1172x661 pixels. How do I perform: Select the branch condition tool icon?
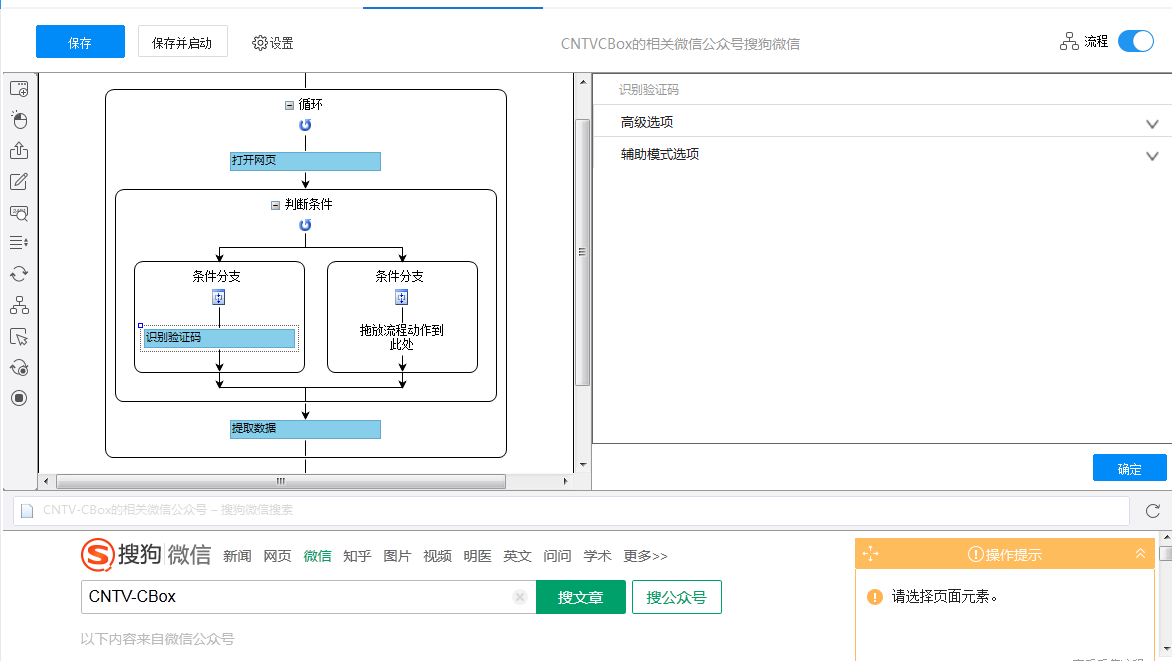tap(19, 305)
